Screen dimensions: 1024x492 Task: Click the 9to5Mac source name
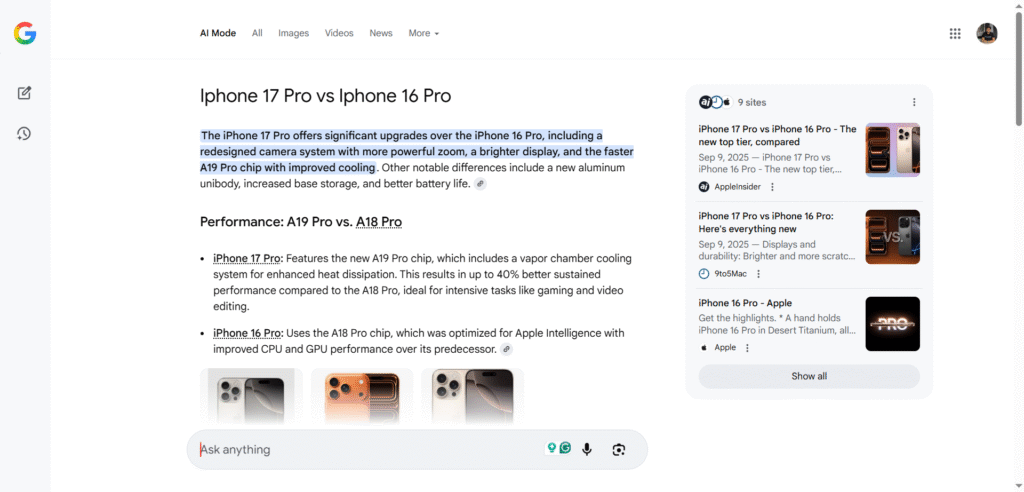(731, 274)
